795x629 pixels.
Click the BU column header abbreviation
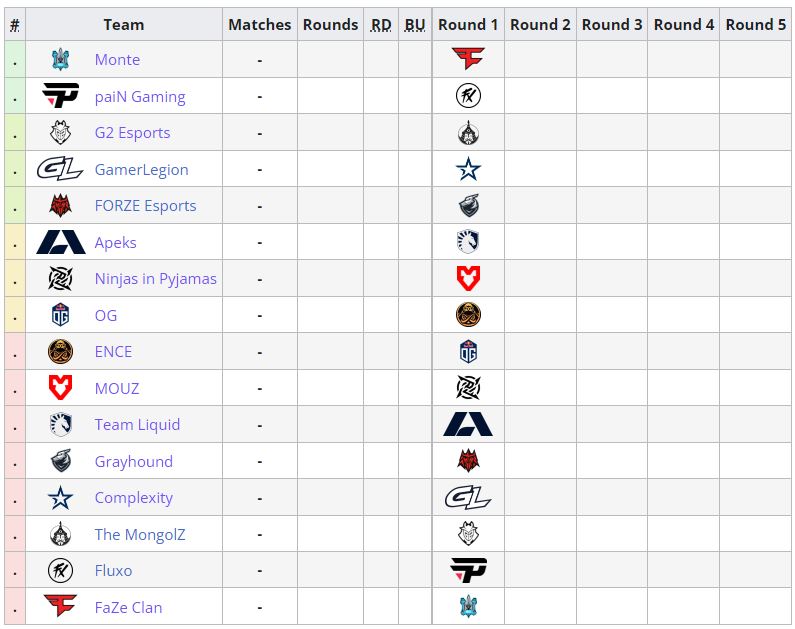tap(415, 24)
